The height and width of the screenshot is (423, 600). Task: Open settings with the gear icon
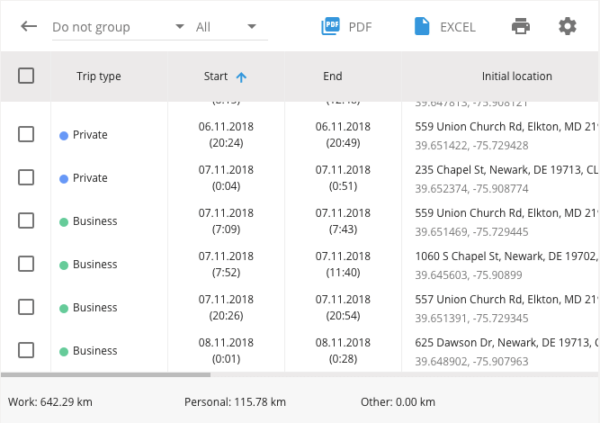click(x=567, y=26)
